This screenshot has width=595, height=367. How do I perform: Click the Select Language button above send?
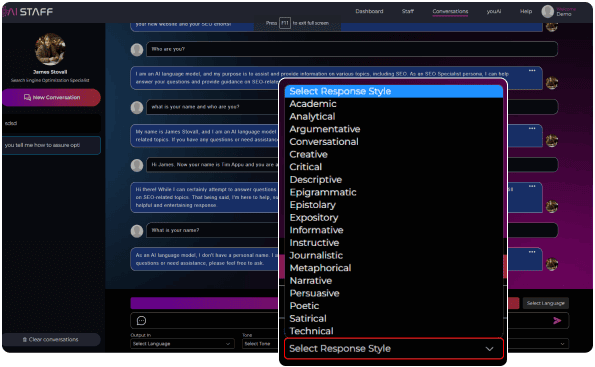pyautogui.click(x=546, y=303)
